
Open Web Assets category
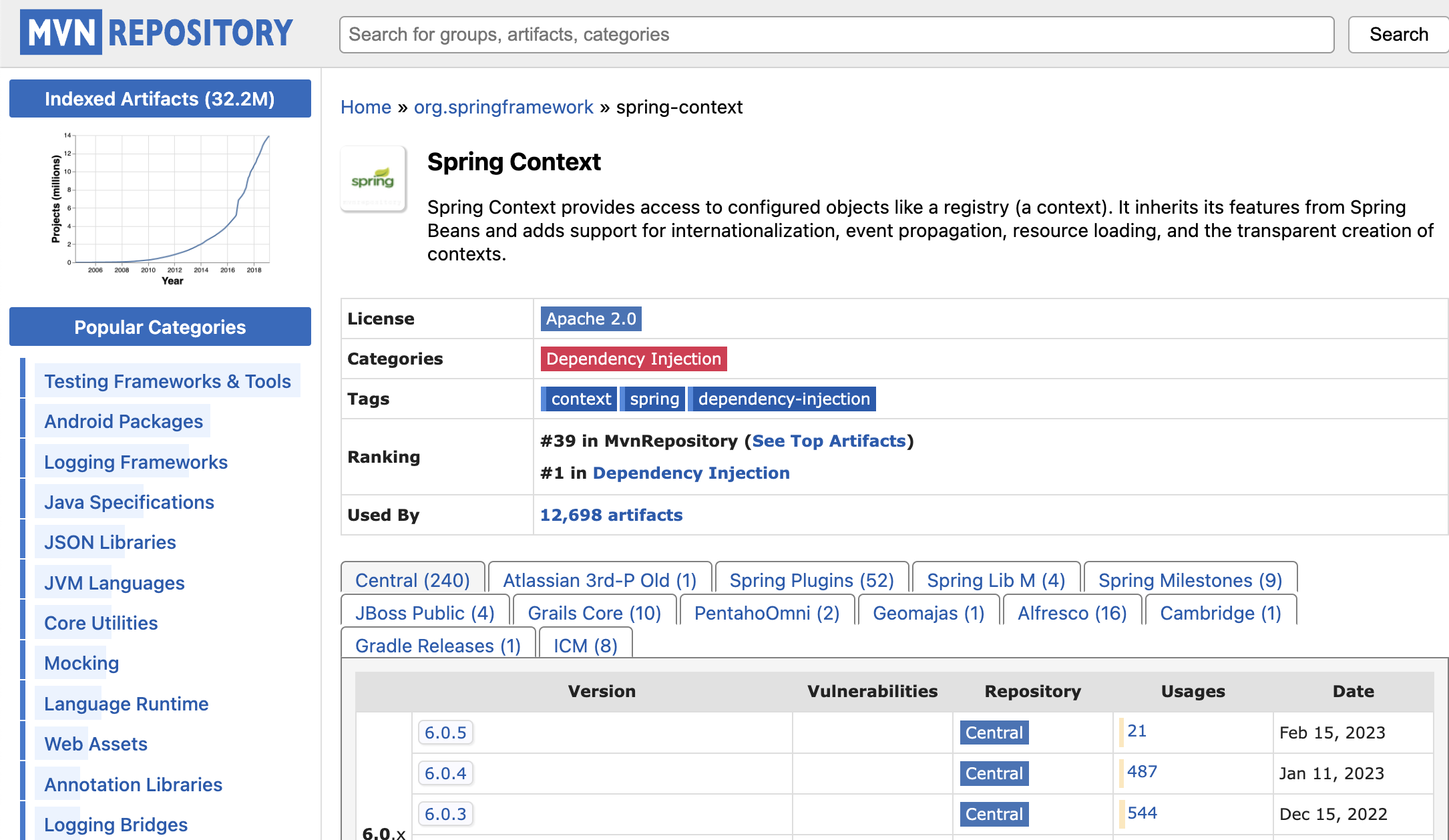tap(95, 744)
